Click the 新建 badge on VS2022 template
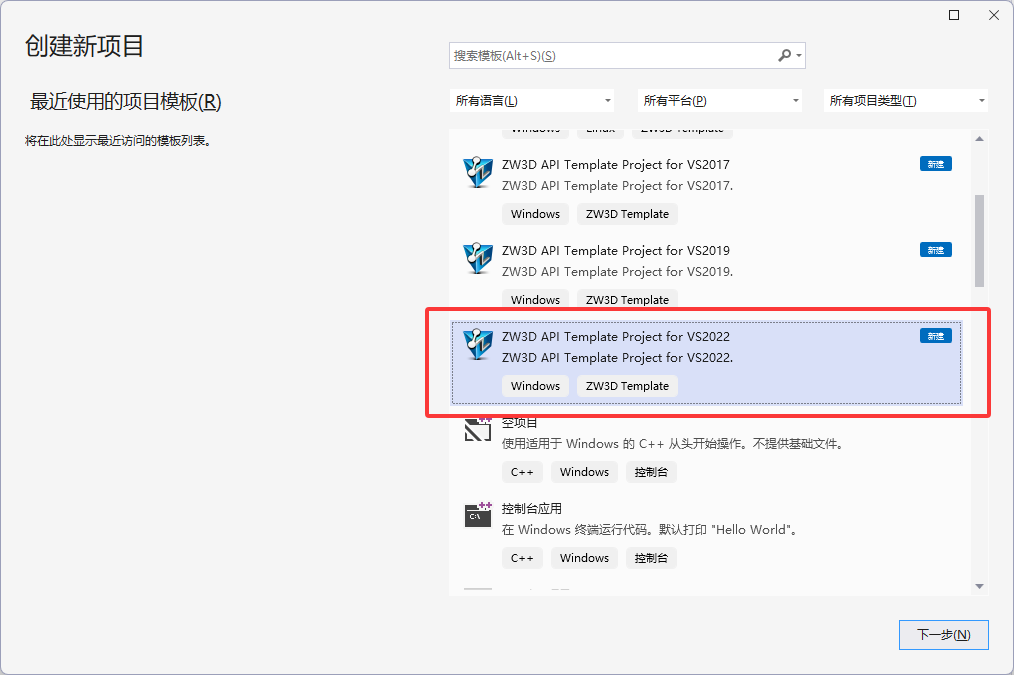The height and width of the screenshot is (675, 1014). (x=936, y=336)
